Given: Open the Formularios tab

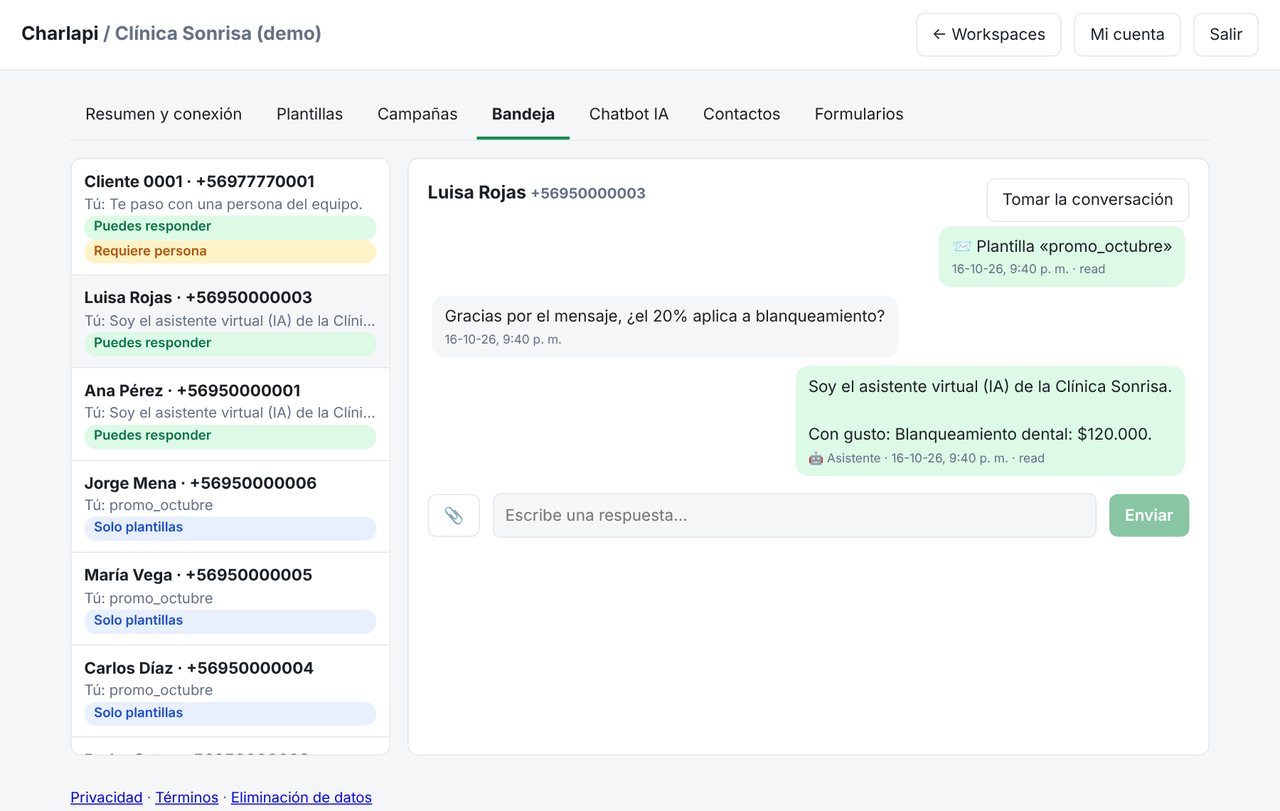Looking at the screenshot, I should click(859, 114).
